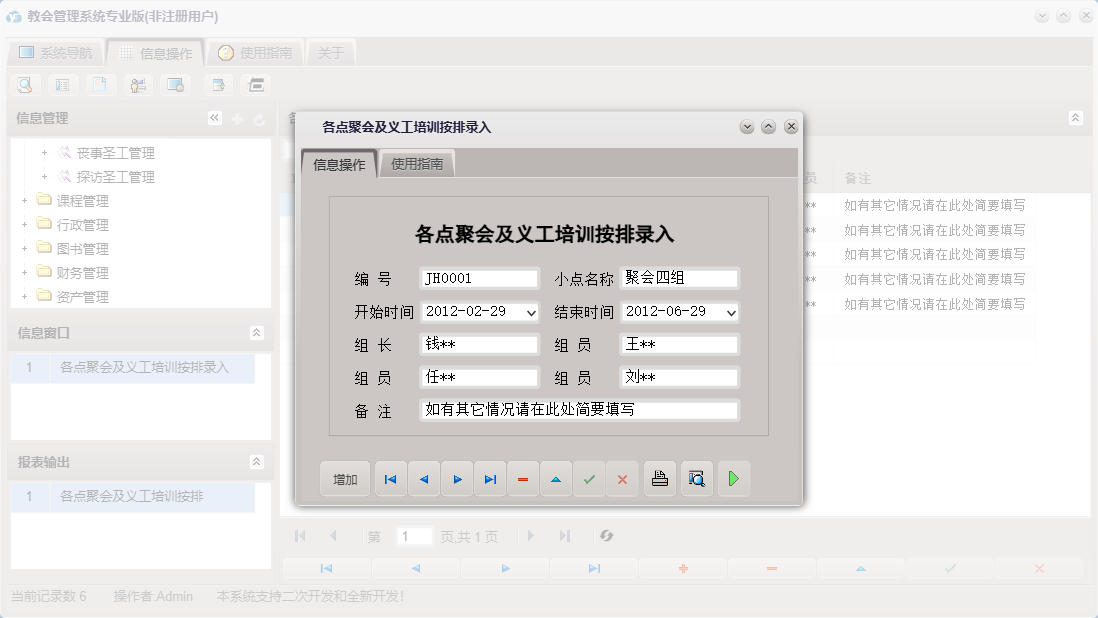
Task: Open the 结束时间 date dropdown
Action: pos(729,311)
